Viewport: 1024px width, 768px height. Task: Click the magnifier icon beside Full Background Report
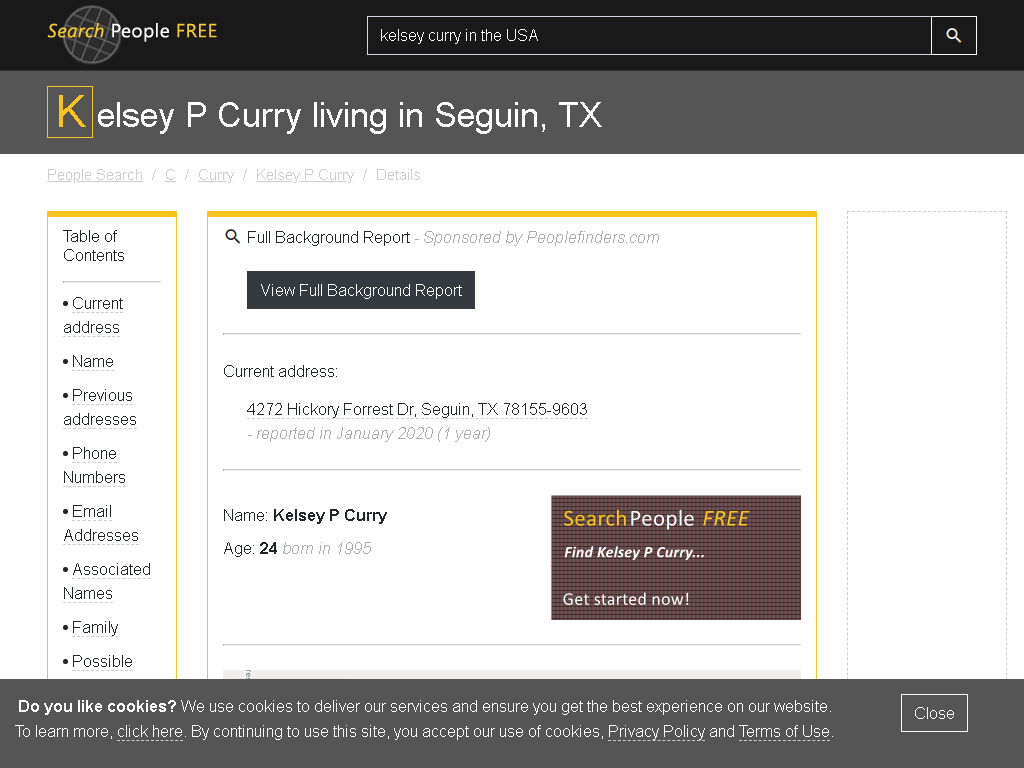(x=232, y=236)
